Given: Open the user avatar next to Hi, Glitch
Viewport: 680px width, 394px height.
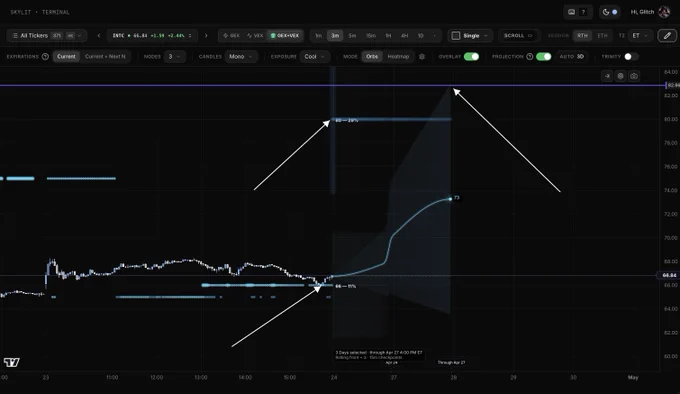Looking at the screenshot, I should [664, 12].
